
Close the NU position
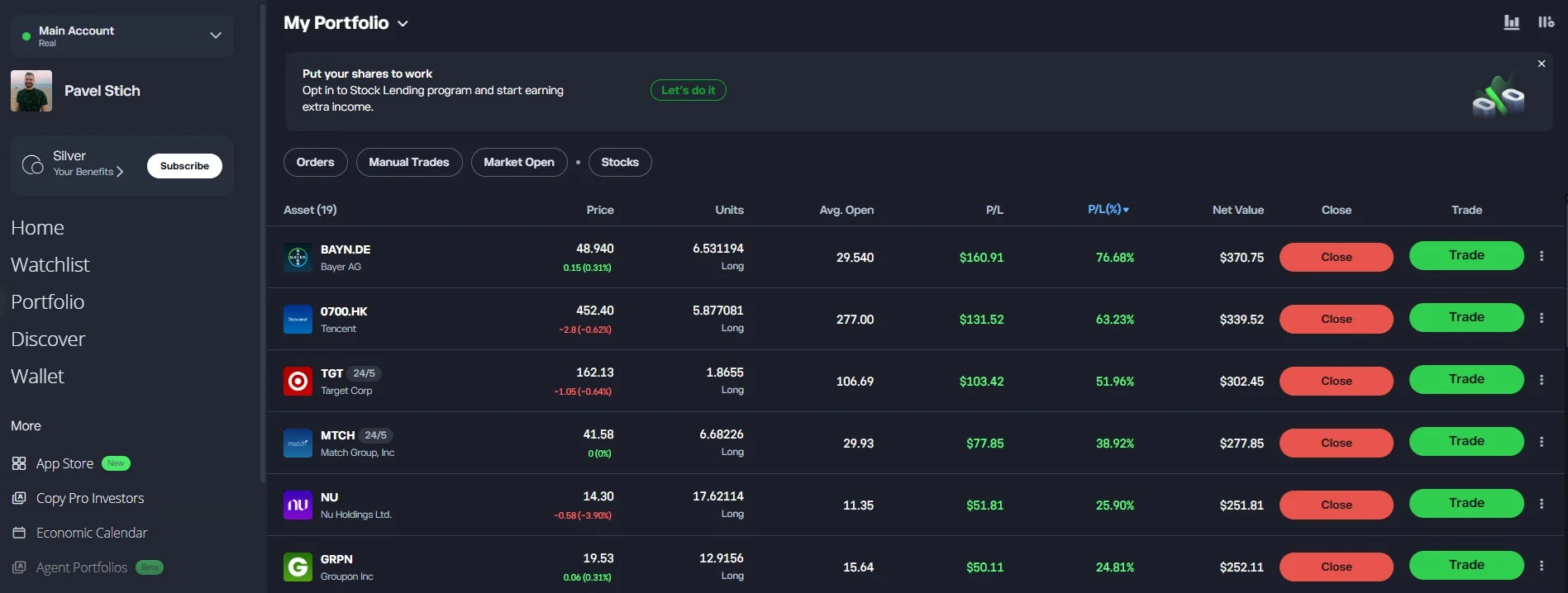[x=1337, y=505]
